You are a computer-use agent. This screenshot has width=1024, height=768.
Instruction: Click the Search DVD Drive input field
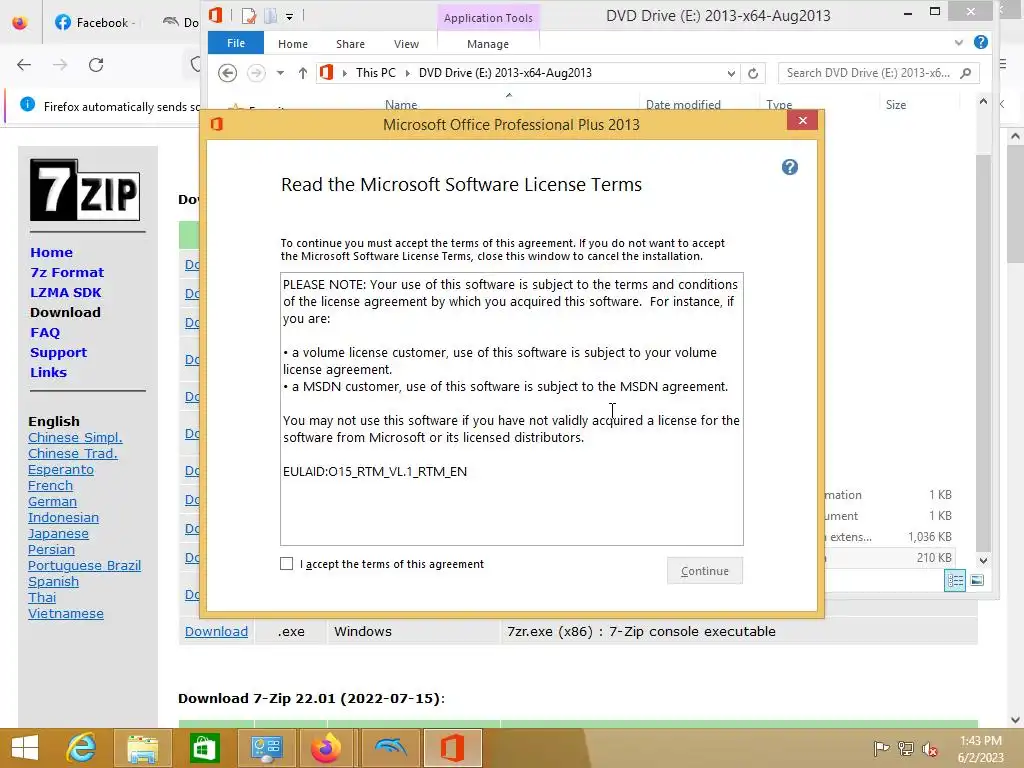(868, 73)
